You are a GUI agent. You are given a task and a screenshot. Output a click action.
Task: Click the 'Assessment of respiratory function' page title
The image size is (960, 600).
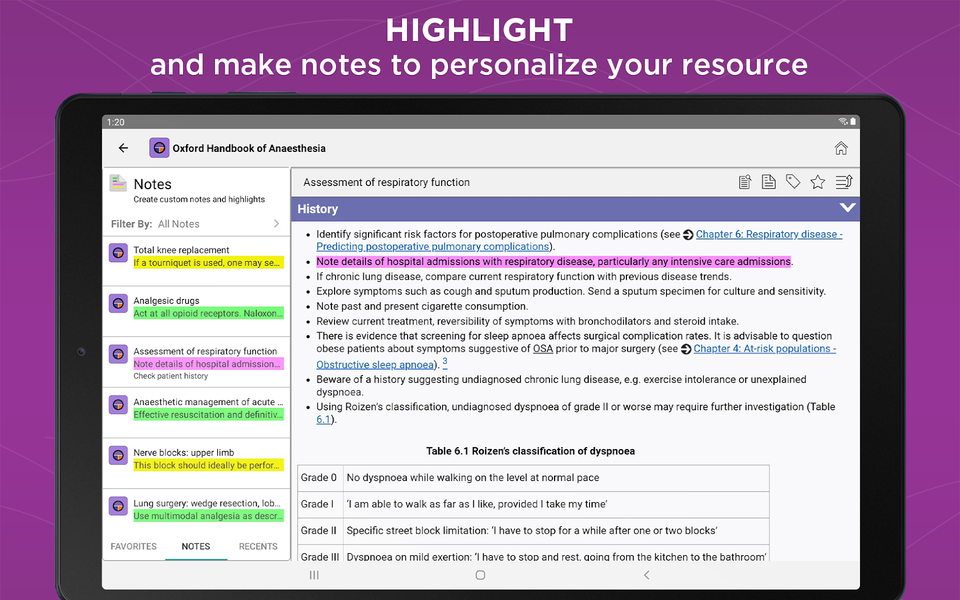pyautogui.click(x=386, y=182)
